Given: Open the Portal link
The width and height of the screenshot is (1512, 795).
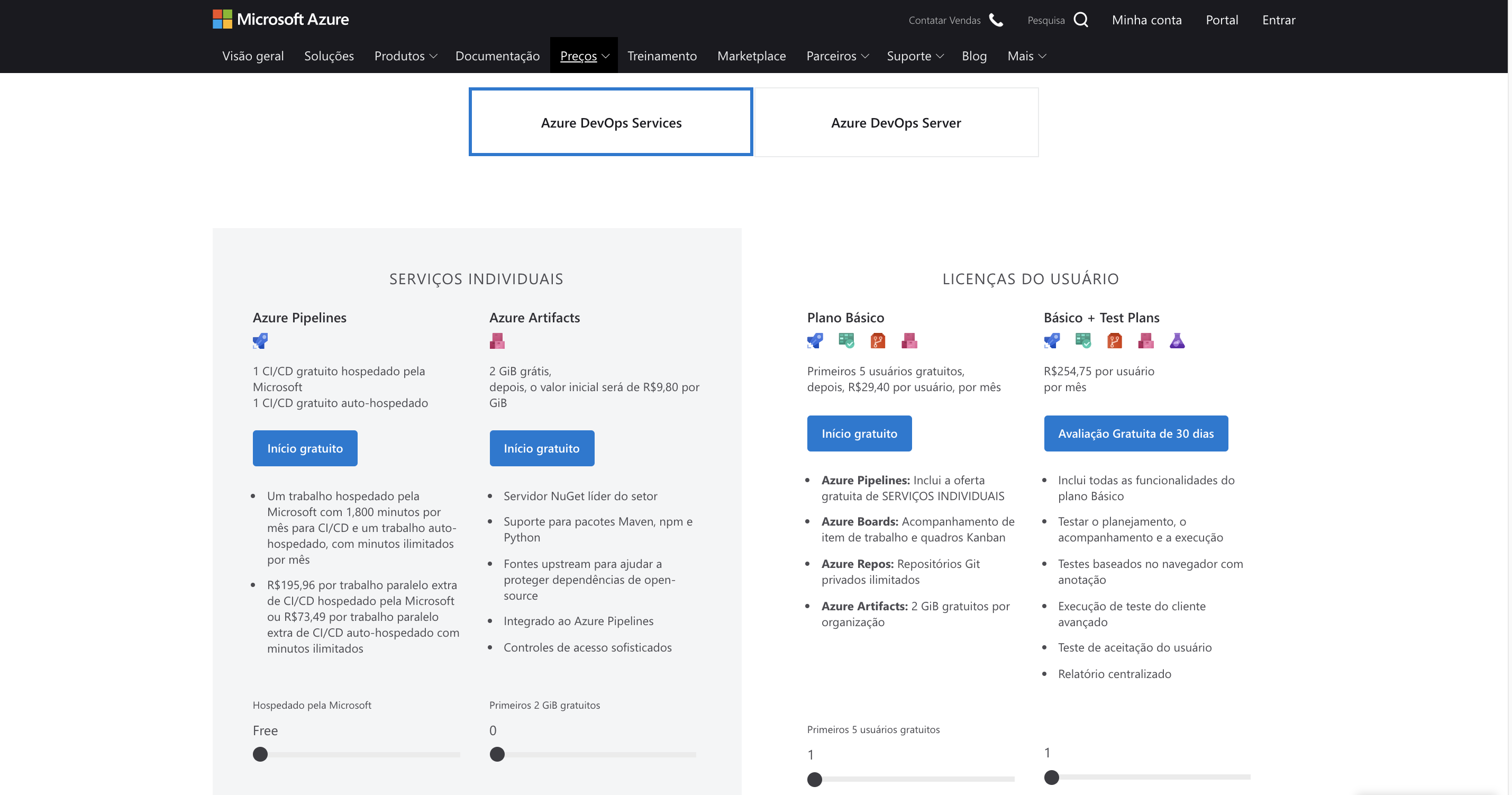Looking at the screenshot, I should (1222, 20).
